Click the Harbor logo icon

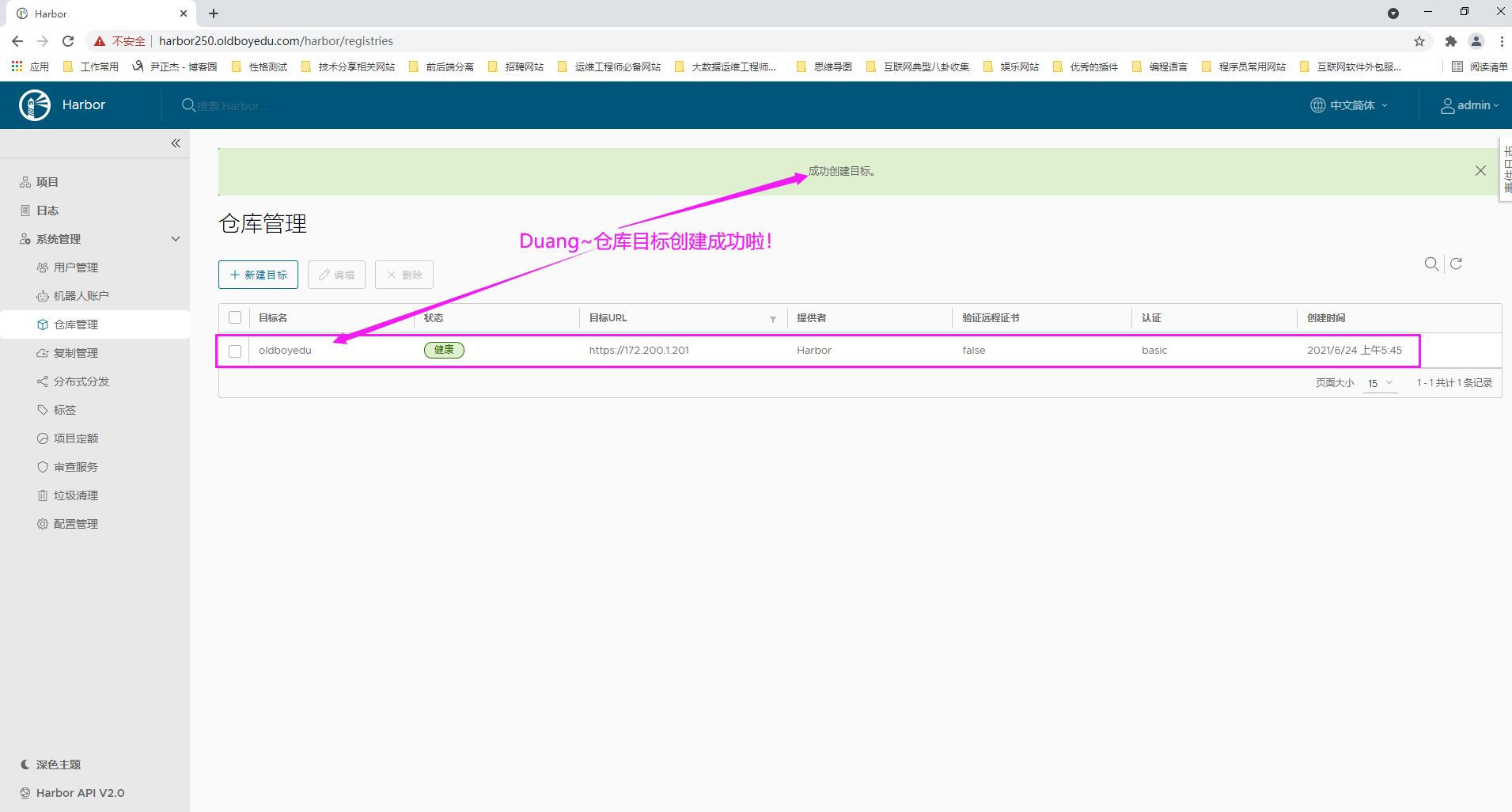coord(35,105)
